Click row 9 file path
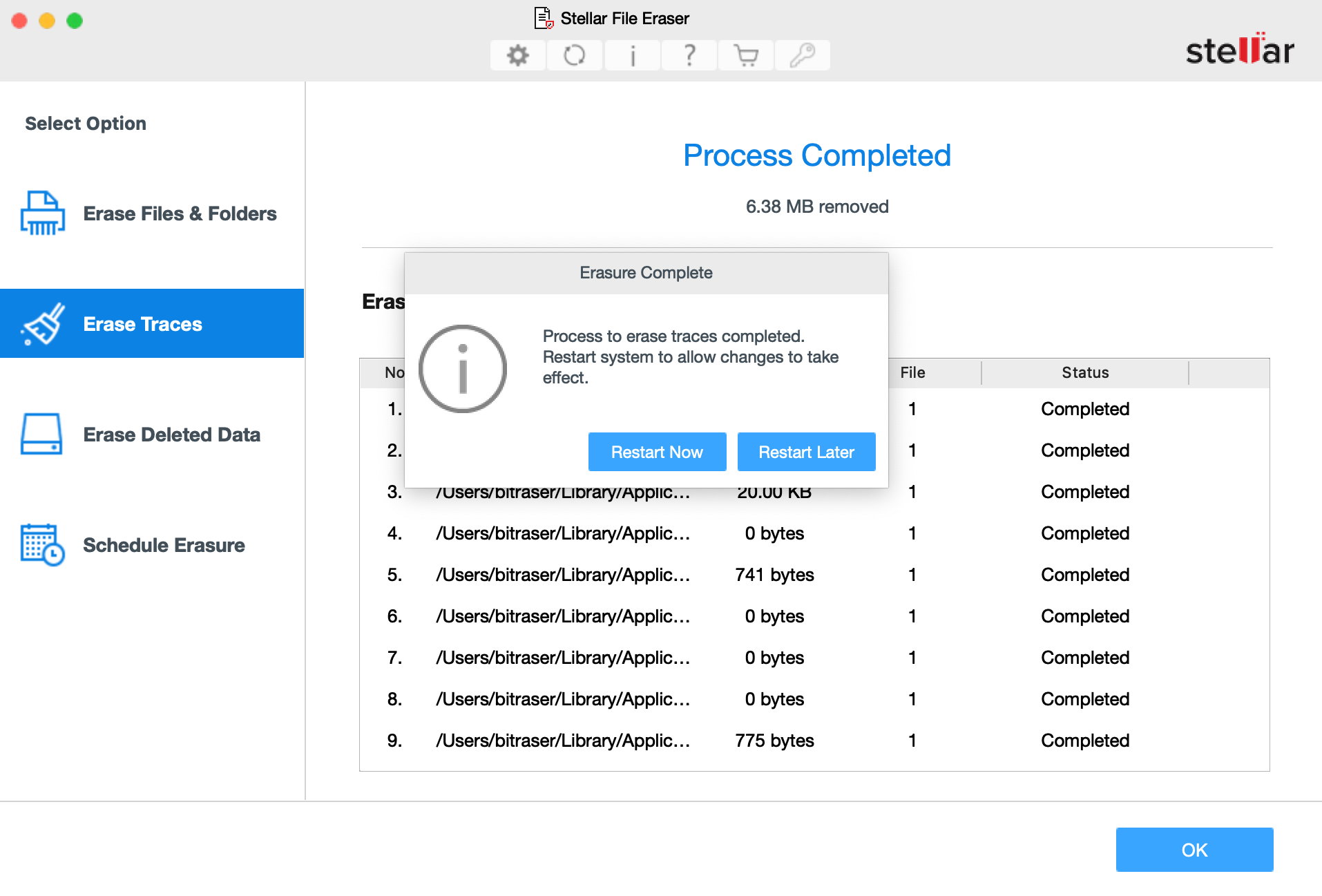This screenshot has height=896, width=1322. (x=563, y=741)
